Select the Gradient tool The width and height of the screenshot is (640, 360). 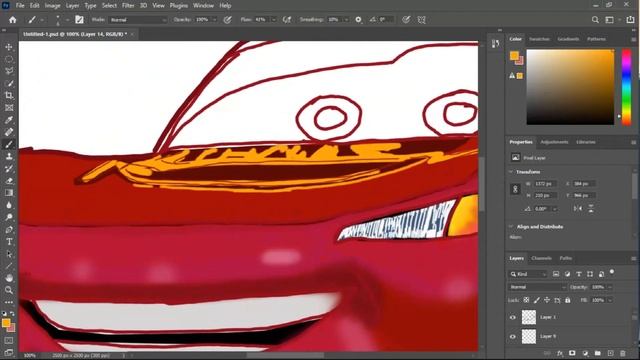tap(9, 193)
